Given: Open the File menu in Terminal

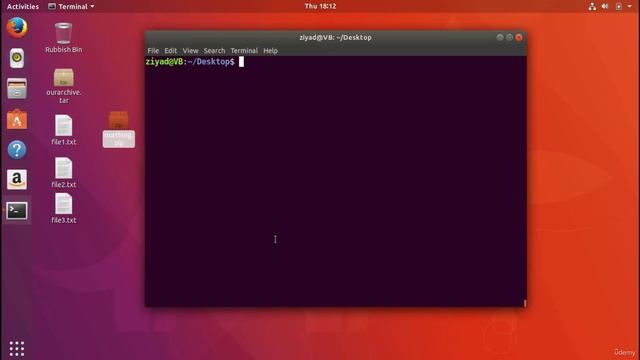Looking at the screenshot, I should [x=153, y=51].
